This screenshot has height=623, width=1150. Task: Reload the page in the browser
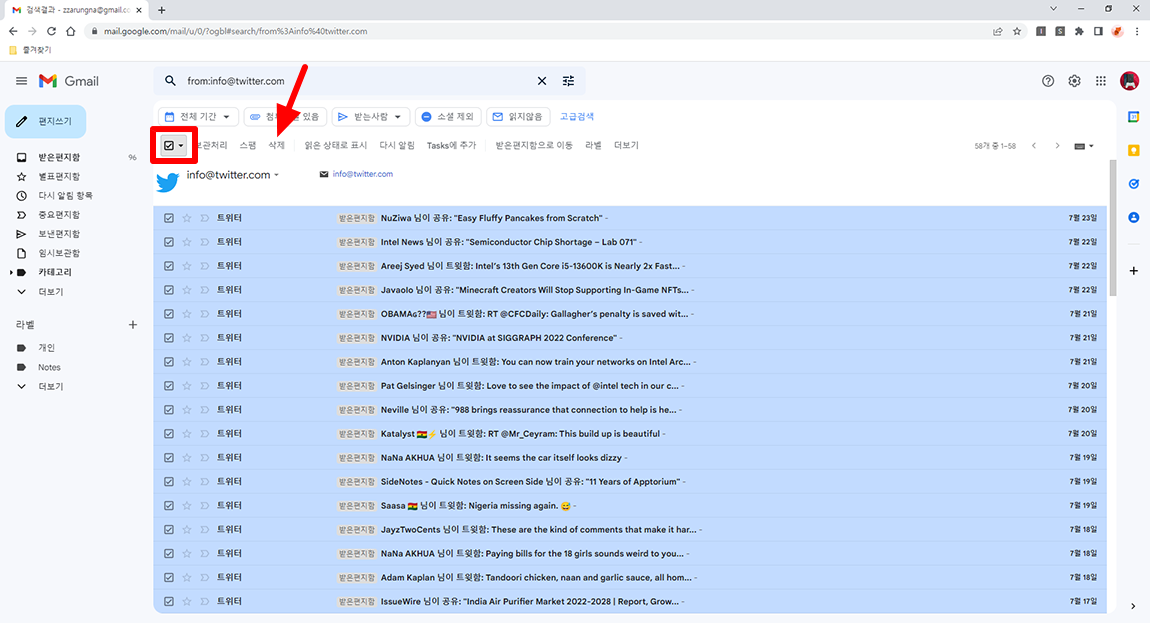51,31
